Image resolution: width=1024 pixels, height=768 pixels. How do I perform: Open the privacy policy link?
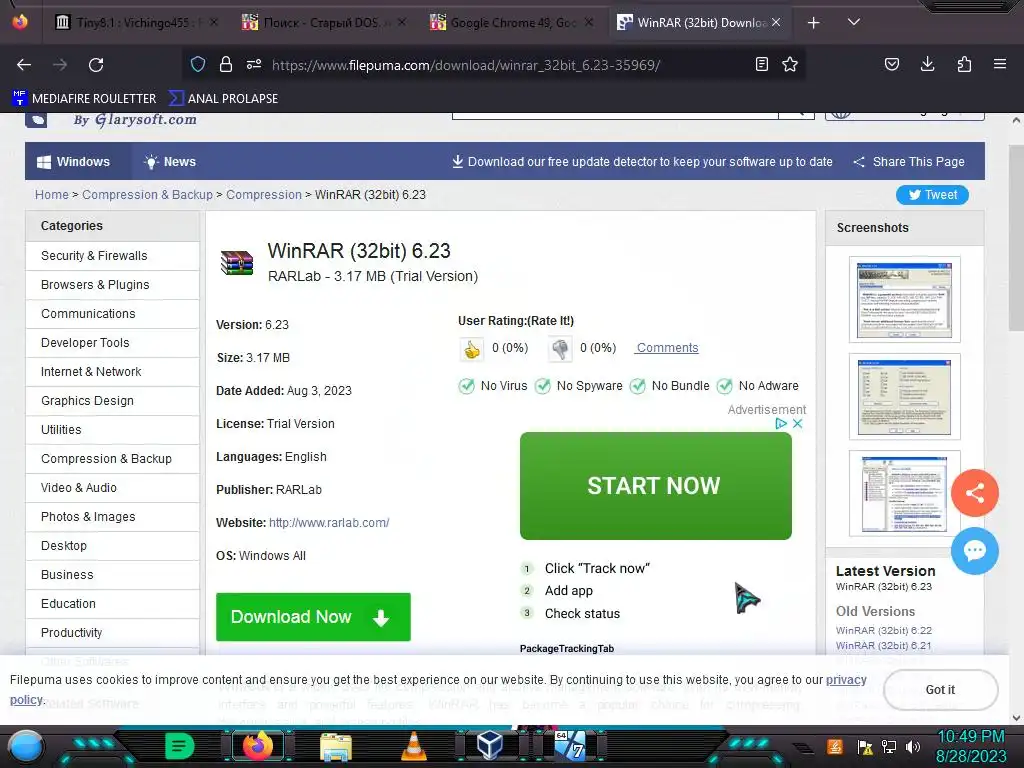846,680
